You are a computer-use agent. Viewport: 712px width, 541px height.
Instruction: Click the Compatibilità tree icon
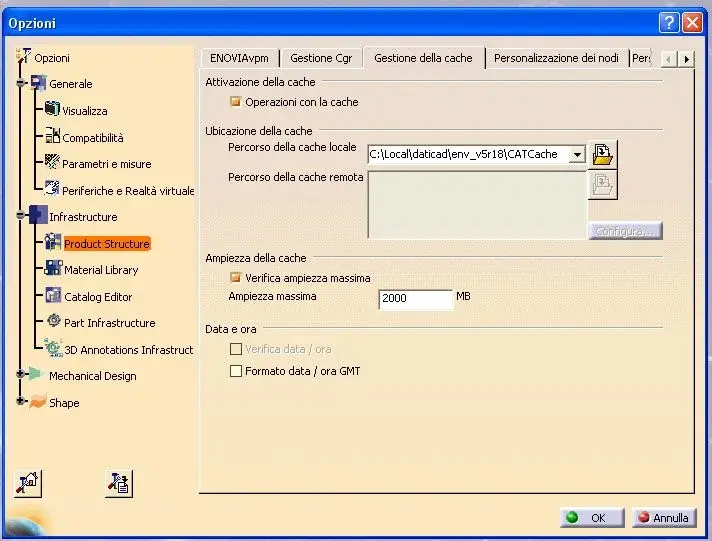52,135
